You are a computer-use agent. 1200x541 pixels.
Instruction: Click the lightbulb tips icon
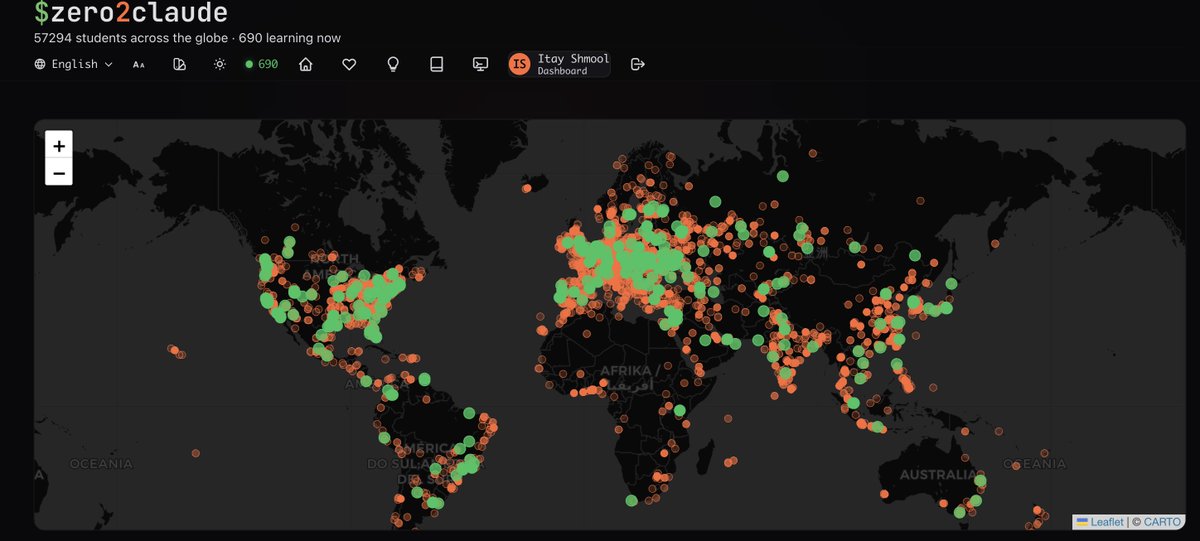(x=393, y=64)
